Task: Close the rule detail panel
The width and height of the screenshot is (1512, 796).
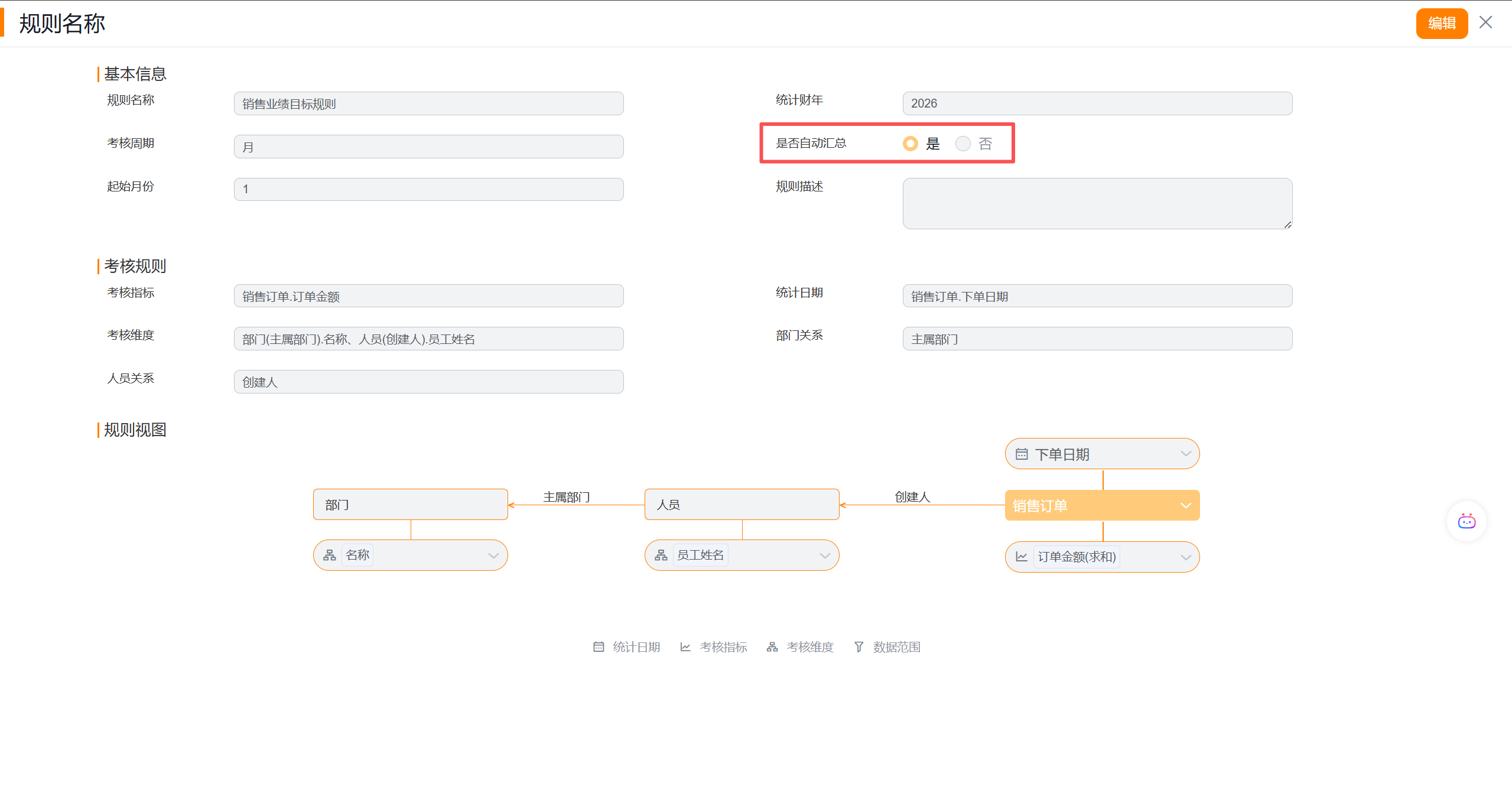Action: click(x=1485, y=22)
